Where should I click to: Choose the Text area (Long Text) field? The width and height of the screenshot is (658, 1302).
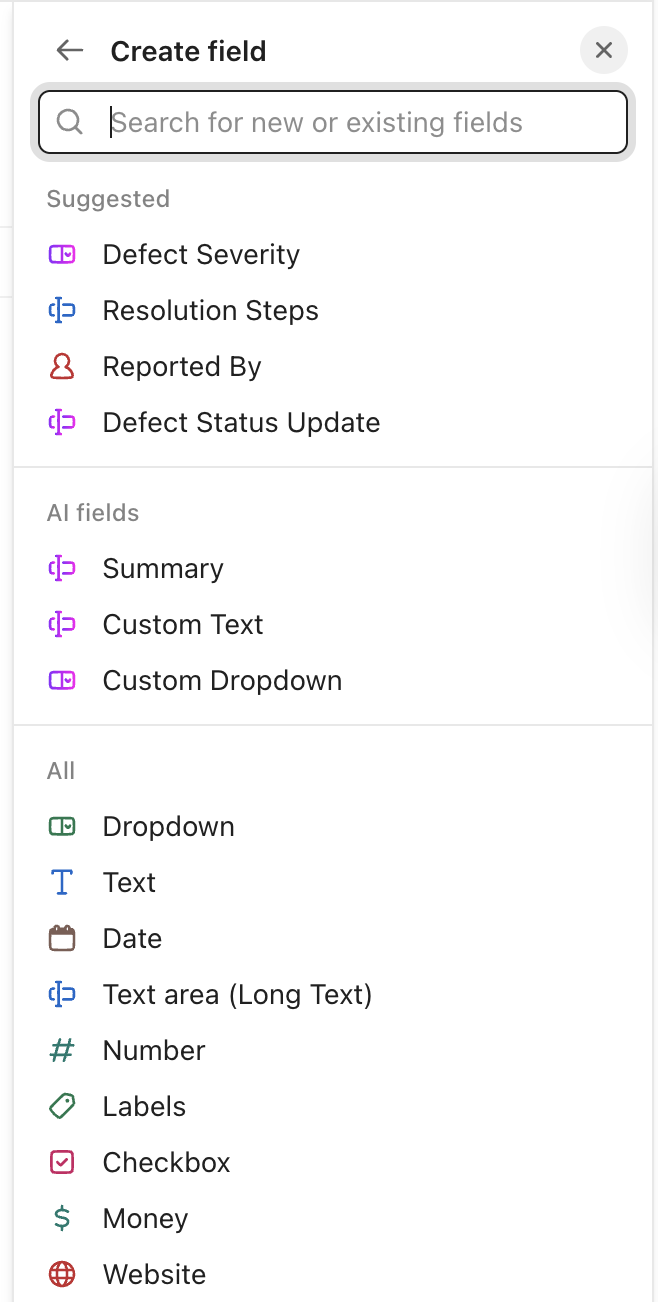pos(237,994)
